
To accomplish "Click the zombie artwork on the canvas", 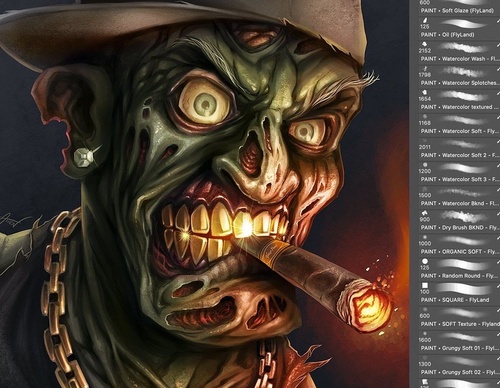I will pyautogui.click(x=204, y=194).
